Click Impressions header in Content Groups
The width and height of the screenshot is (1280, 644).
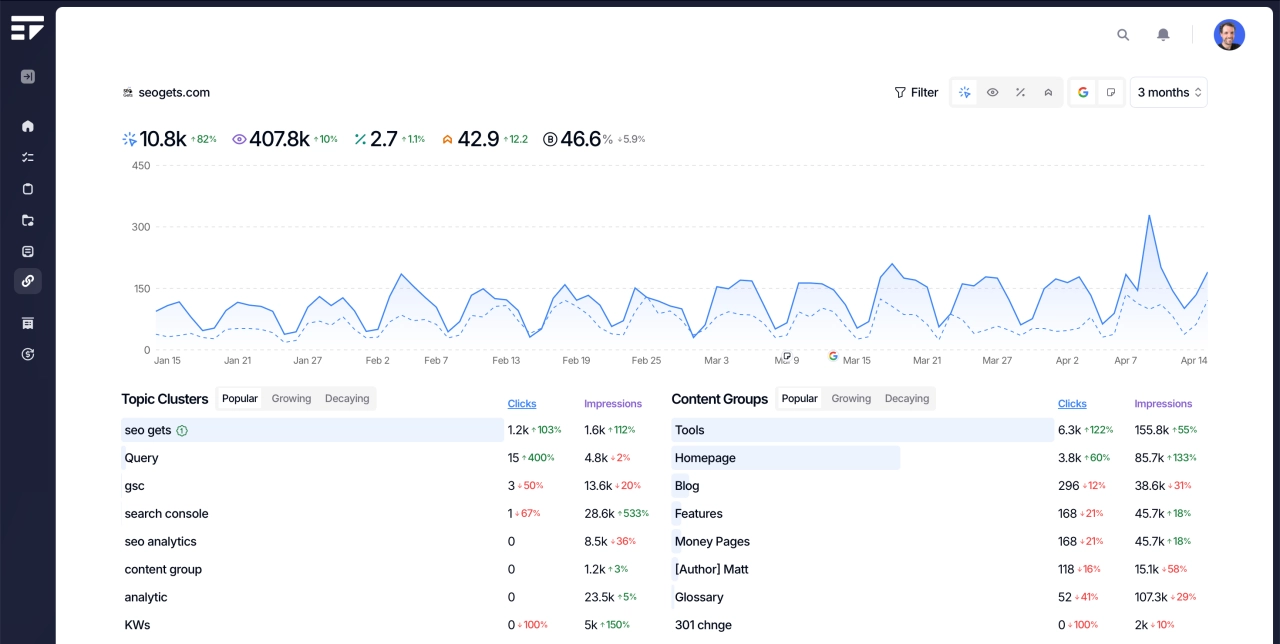pos(1163,404)
